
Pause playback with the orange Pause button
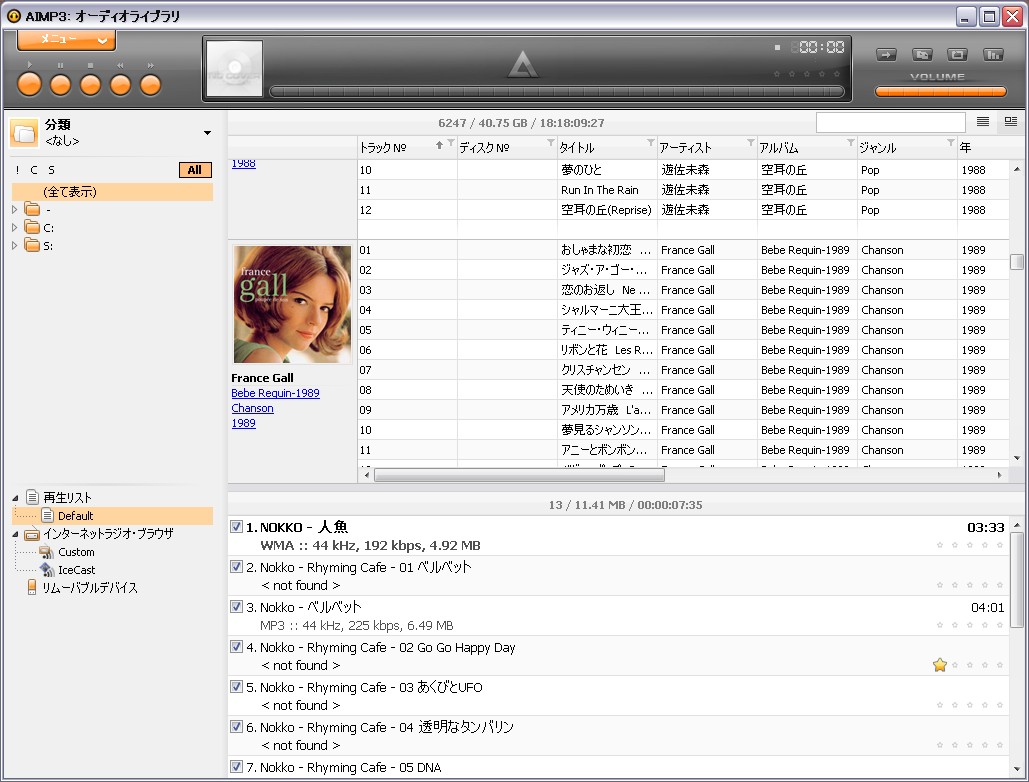[60, 85]
